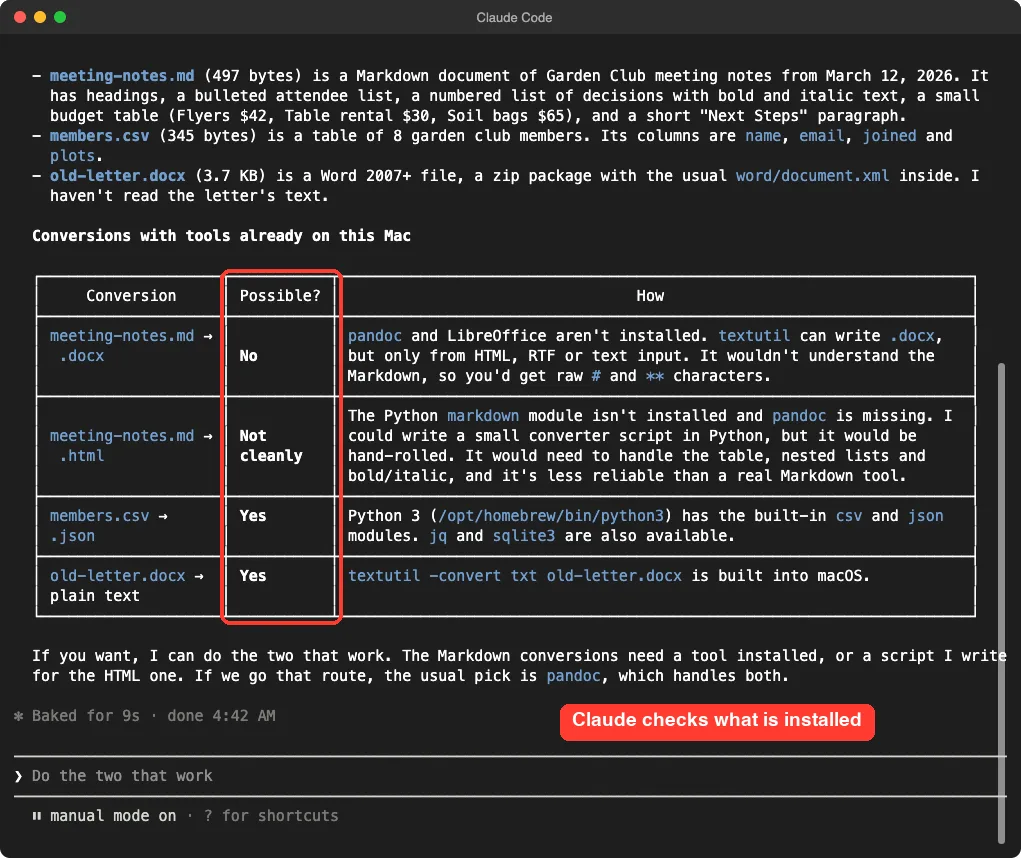Click the "#" character in the .docx explanation
1021x858 pixels.
point(596,376)
